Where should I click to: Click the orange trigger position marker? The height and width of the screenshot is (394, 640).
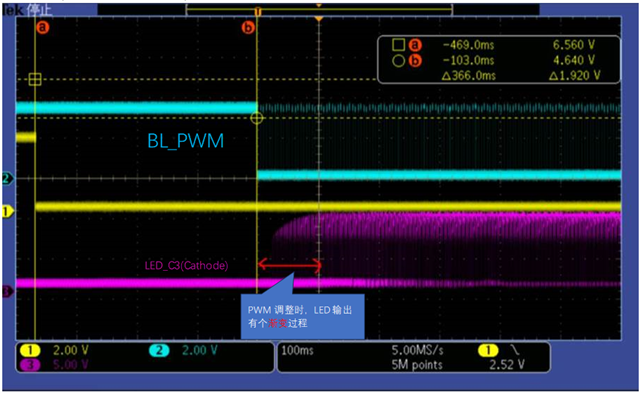coord(319,19)
